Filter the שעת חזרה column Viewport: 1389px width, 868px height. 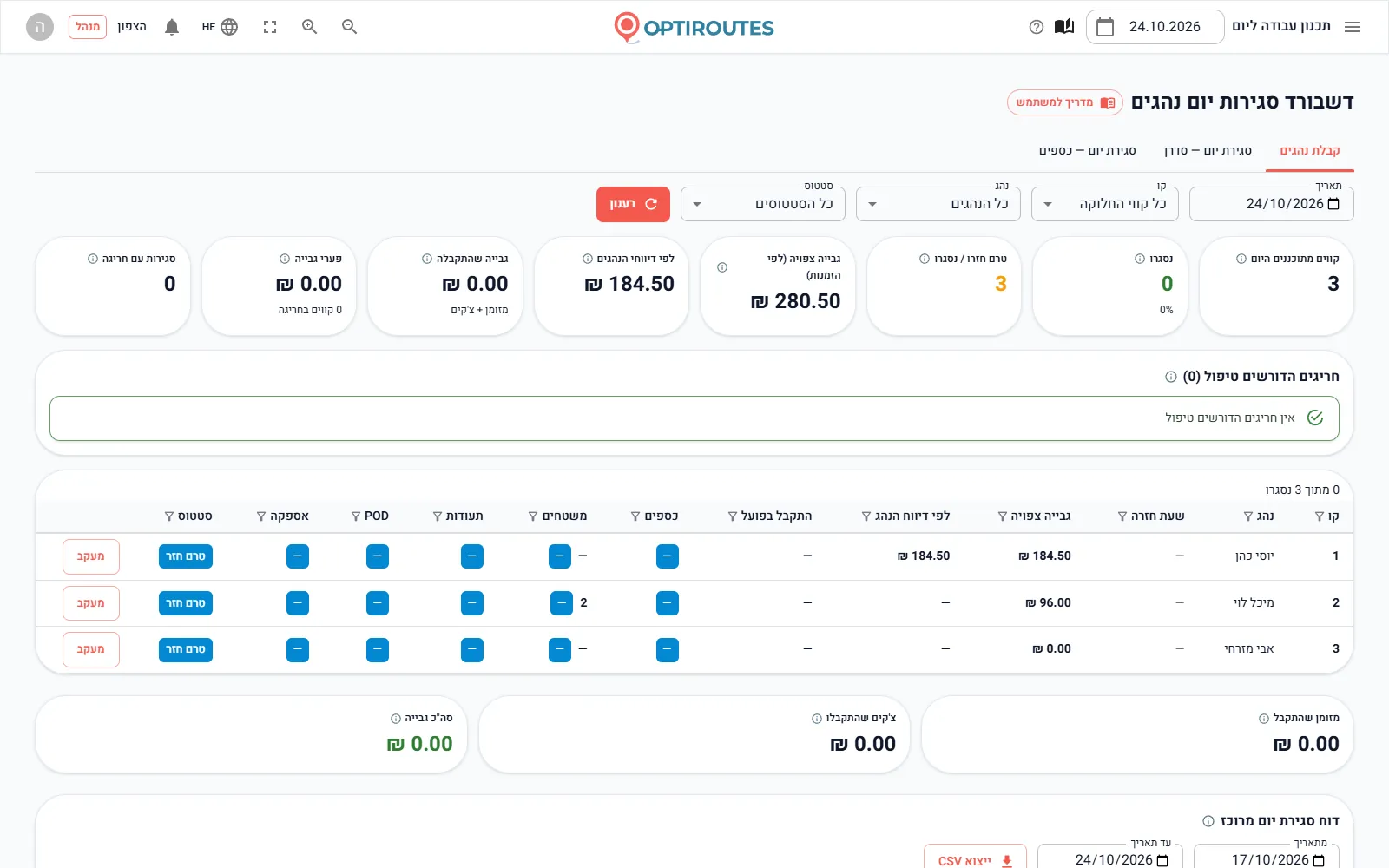point(1122,516)
